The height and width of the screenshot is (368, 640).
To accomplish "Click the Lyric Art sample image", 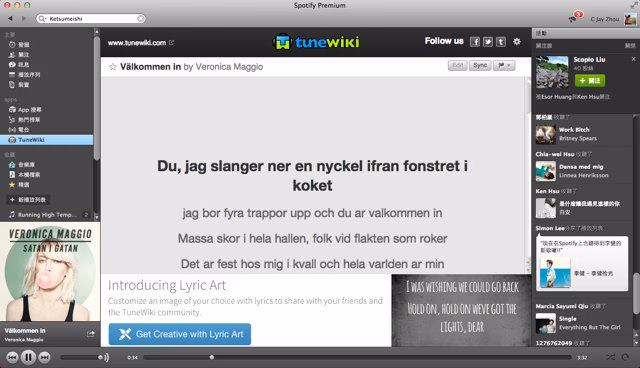I will pyautogui.click(x=461, y=310).
